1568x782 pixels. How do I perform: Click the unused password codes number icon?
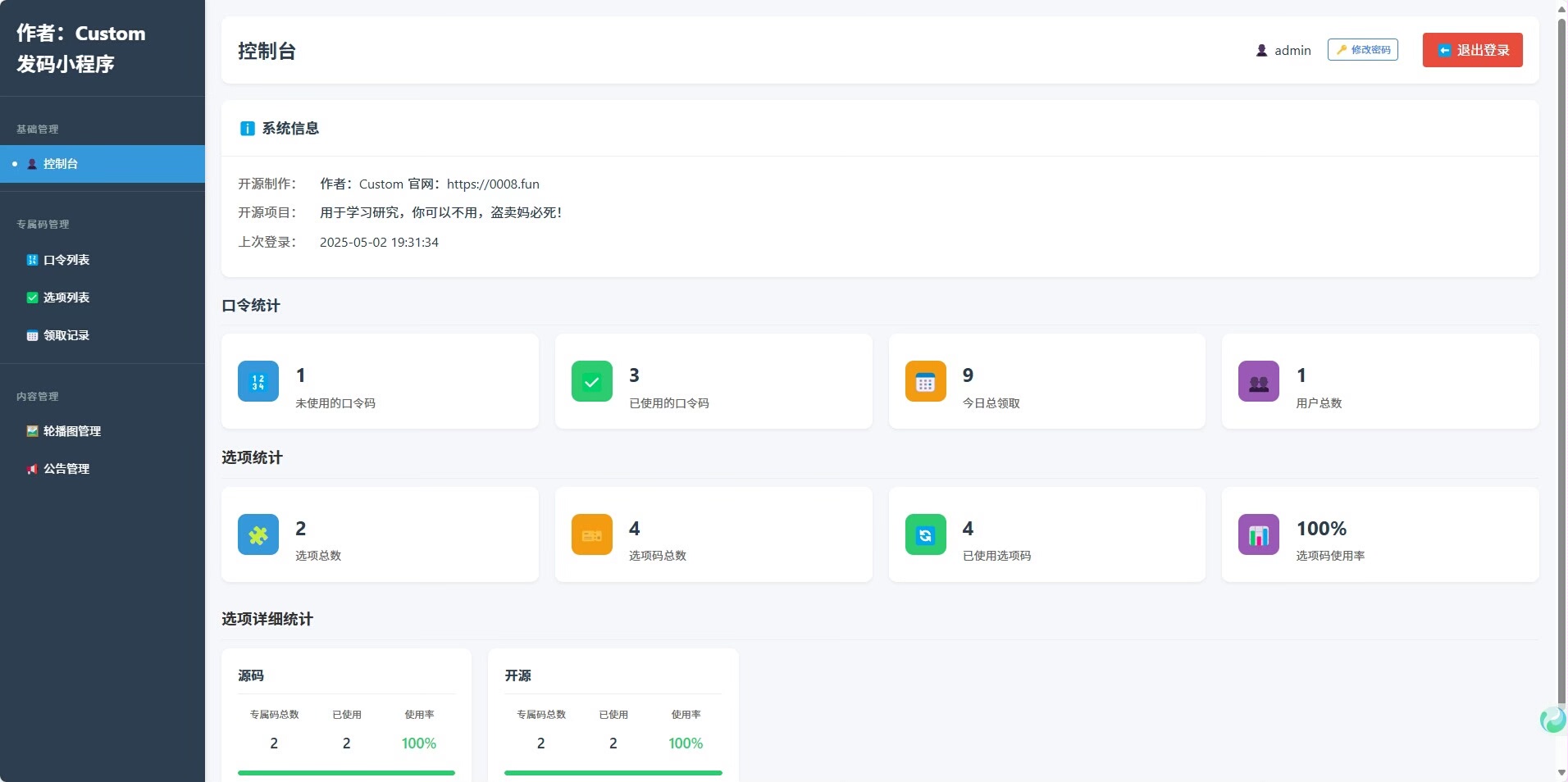pyautogui.click(x=258, y=381)
